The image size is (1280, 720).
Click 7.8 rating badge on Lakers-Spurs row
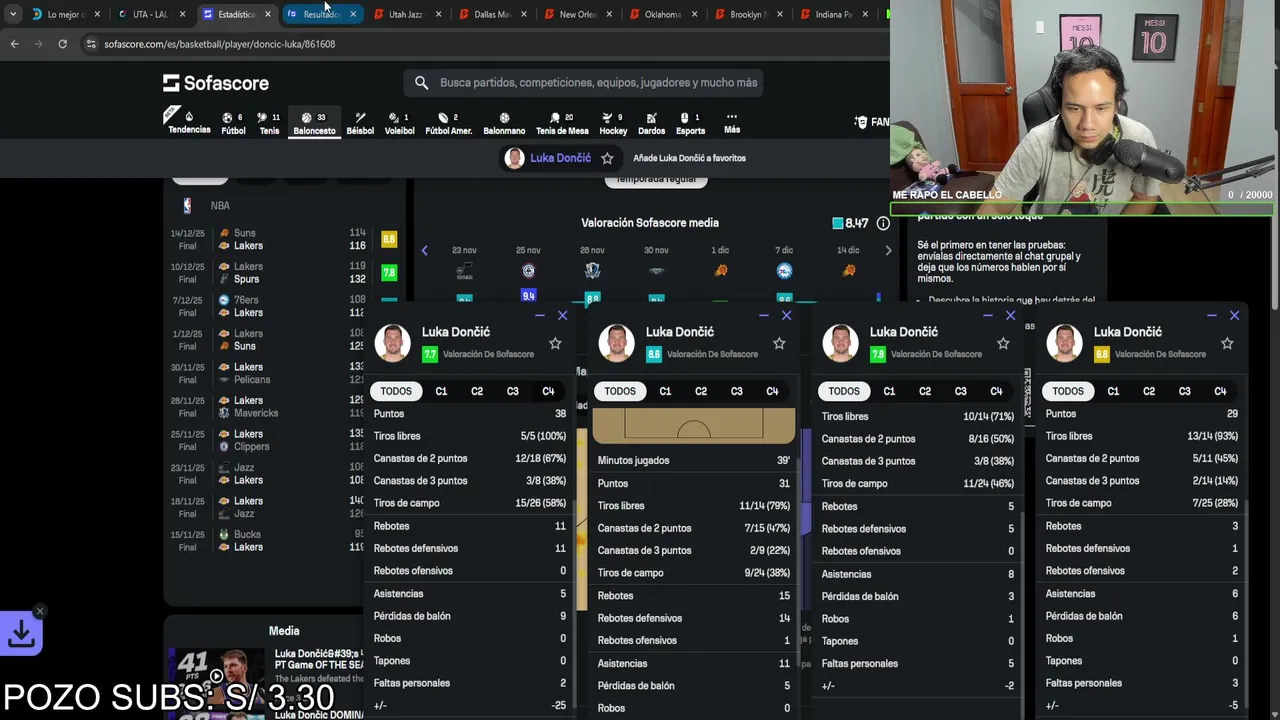(x=389, y=272)
